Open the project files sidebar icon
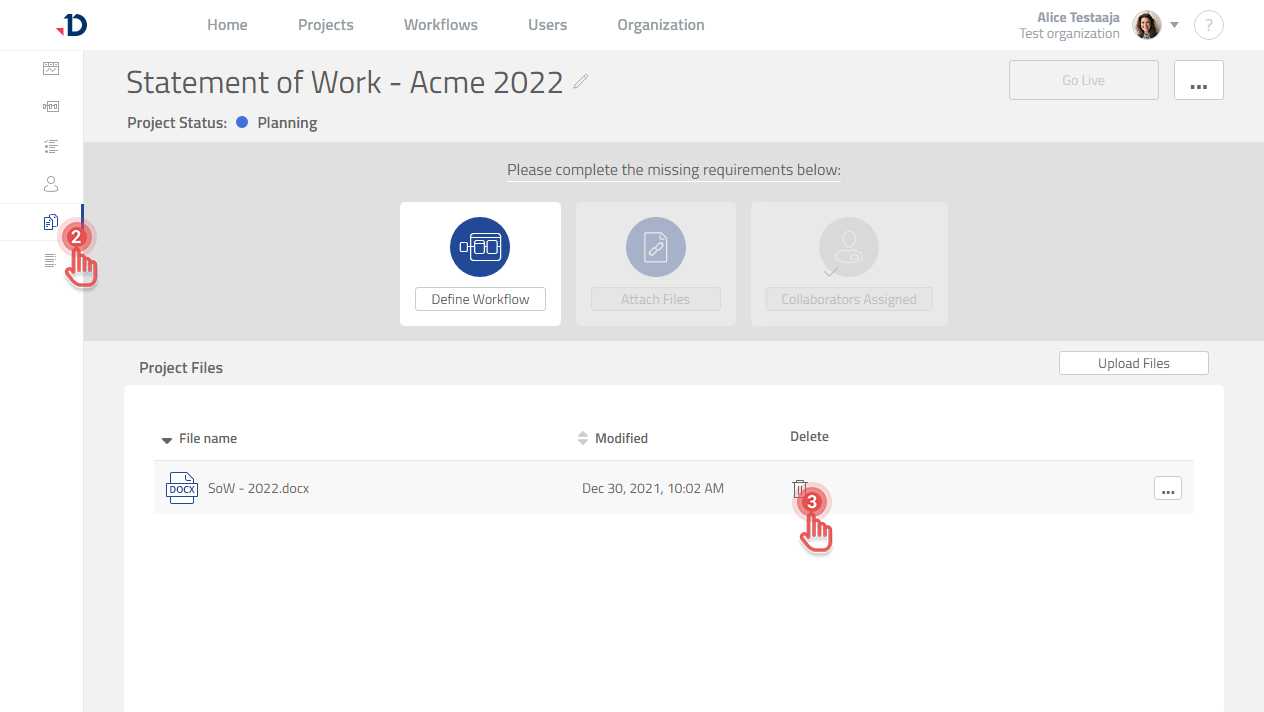 click(x=51, y=222)
